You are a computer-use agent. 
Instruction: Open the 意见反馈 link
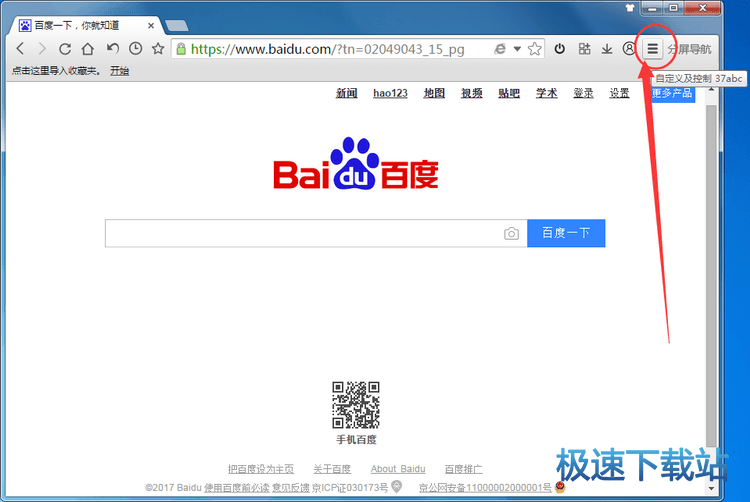291,488
